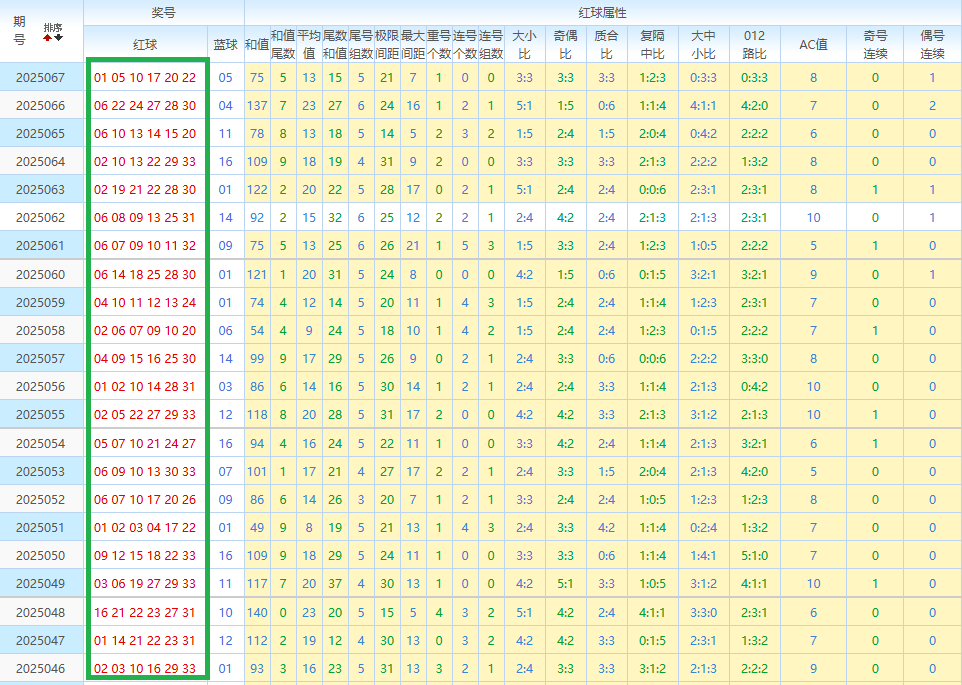
Task: Click red balls 09 12 15 18 22 33
Action: pos(145,556)
